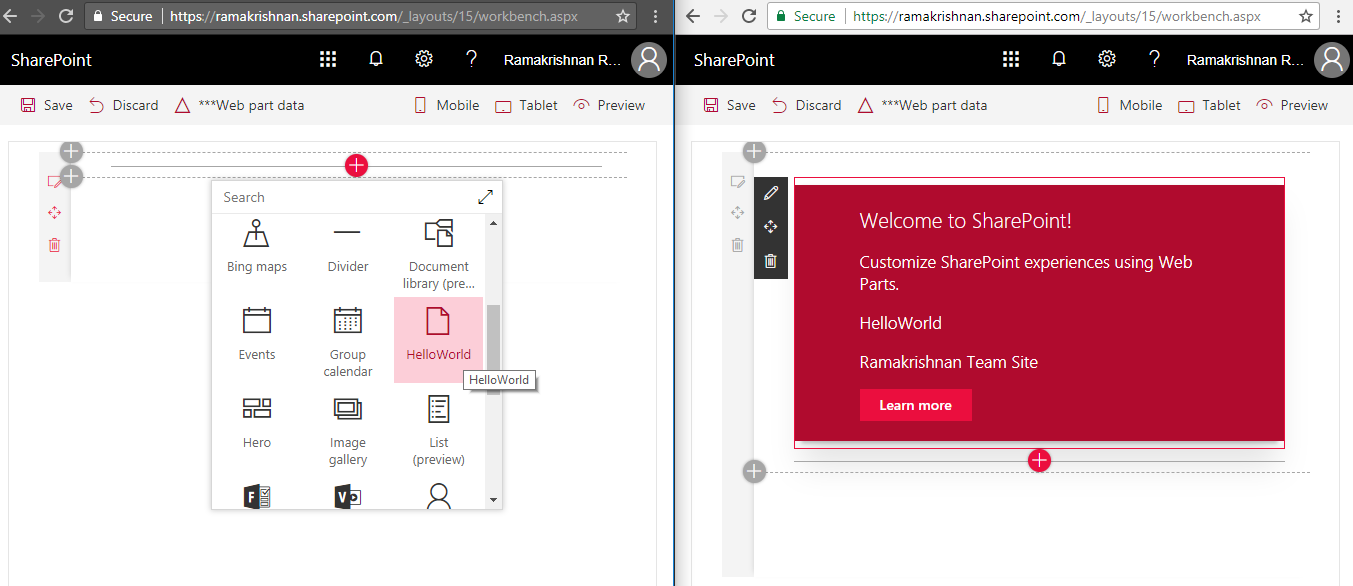Click the Learn more button

[x=915, y=405]
